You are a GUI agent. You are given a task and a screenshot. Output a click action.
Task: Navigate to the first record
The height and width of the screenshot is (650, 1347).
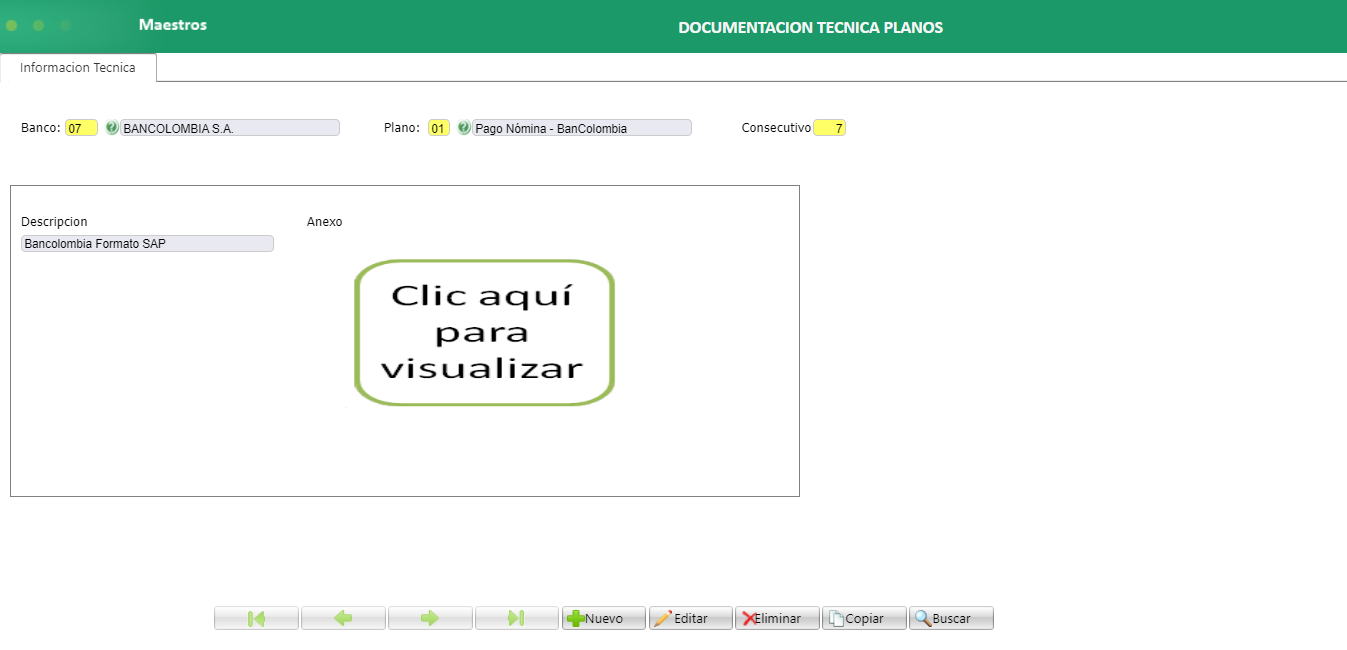256,617
